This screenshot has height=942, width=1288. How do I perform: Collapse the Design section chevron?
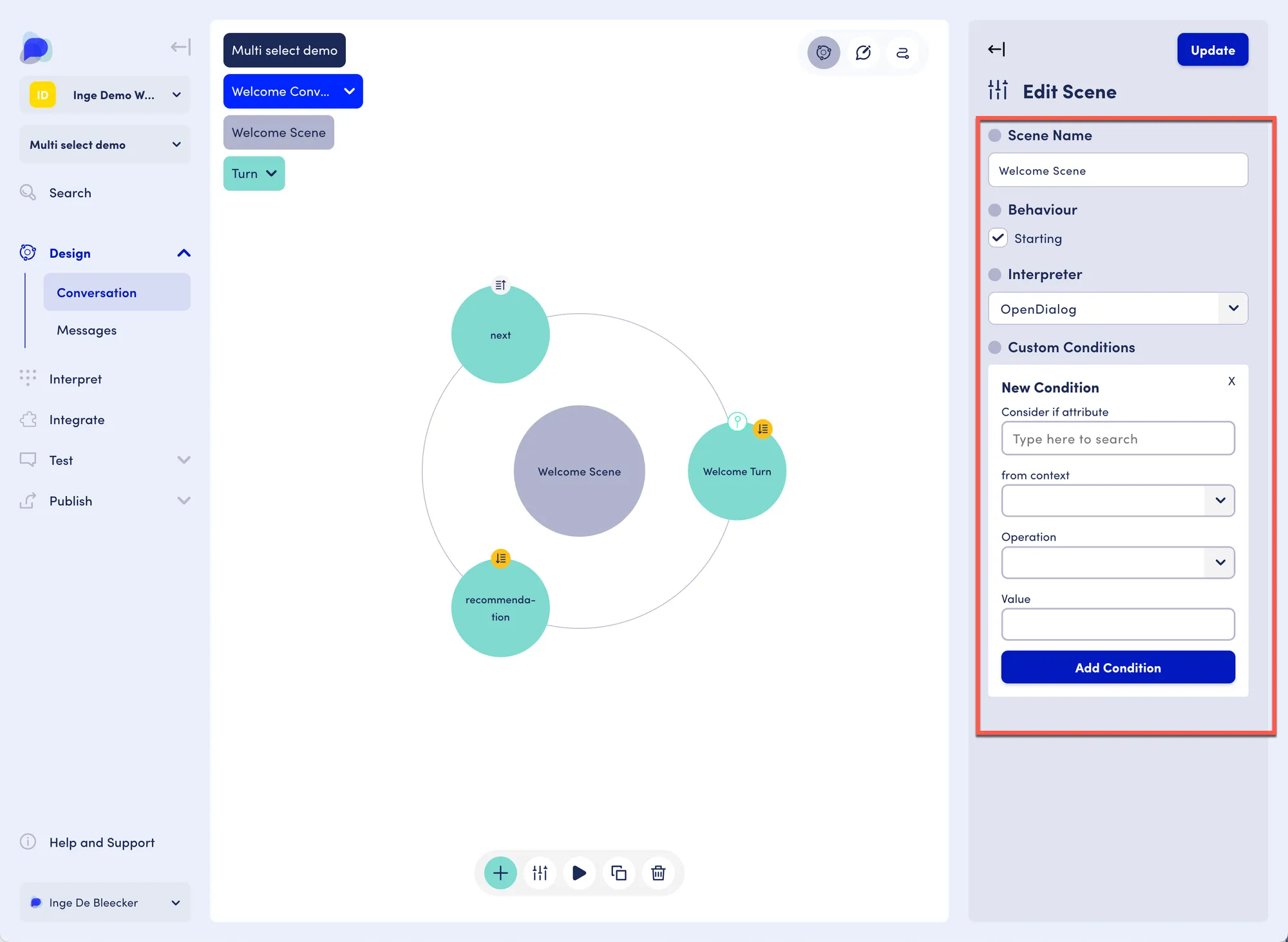point(184,253)
